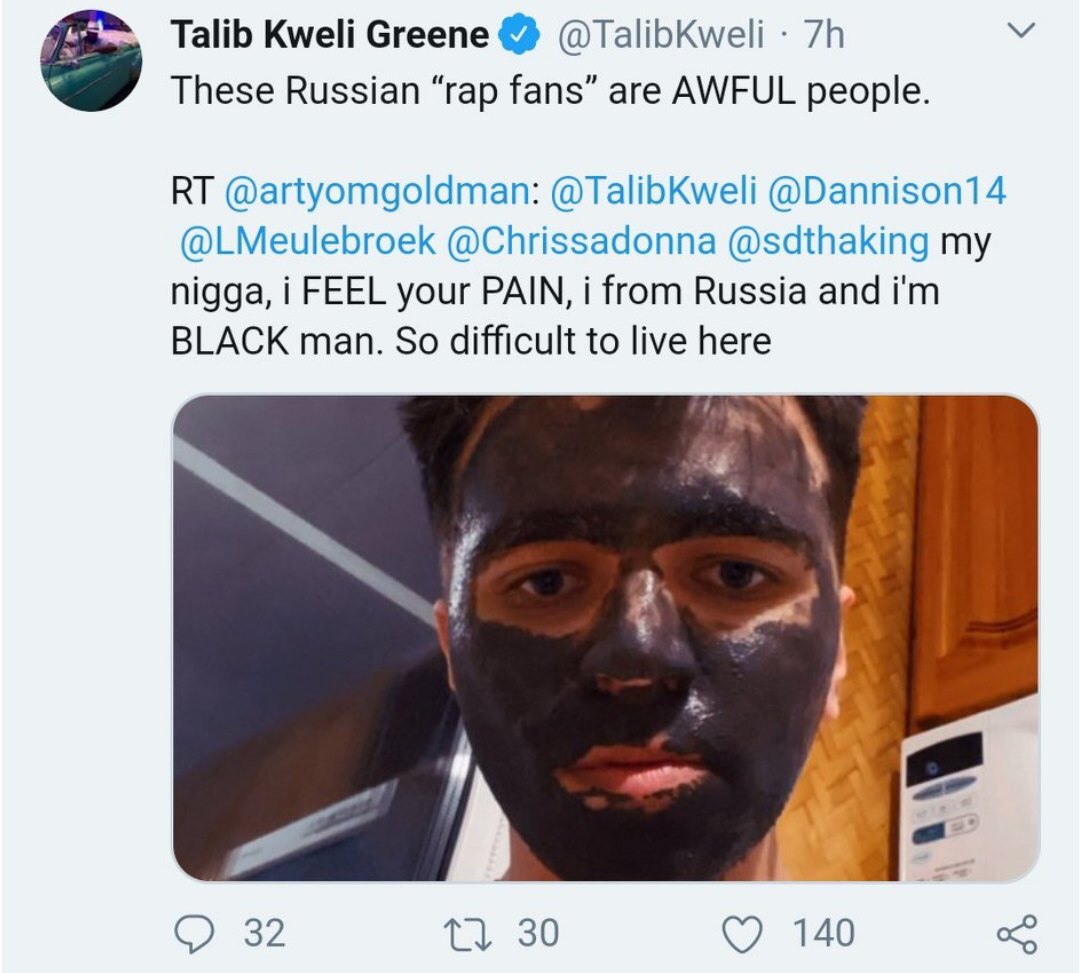Like the tweet with heart icon
The image size is (1080, 973).
pos(742,934)
